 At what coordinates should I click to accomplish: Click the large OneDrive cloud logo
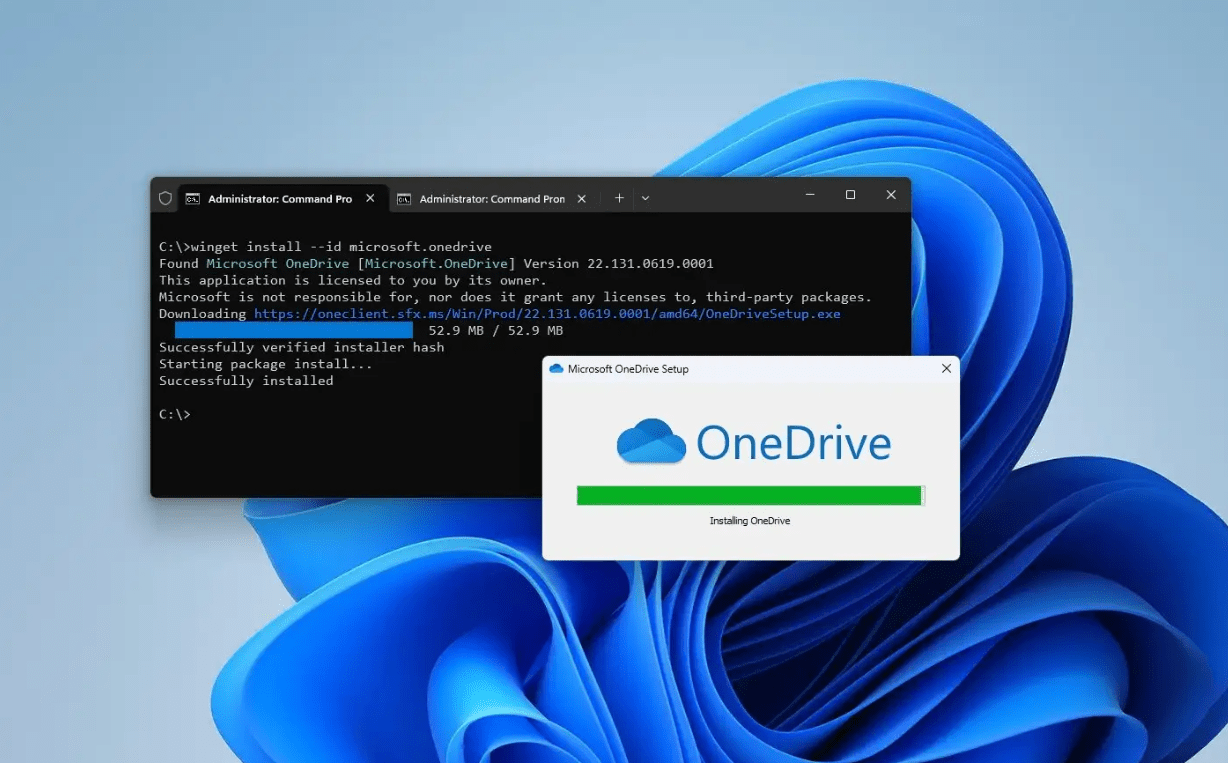[651, 441]
